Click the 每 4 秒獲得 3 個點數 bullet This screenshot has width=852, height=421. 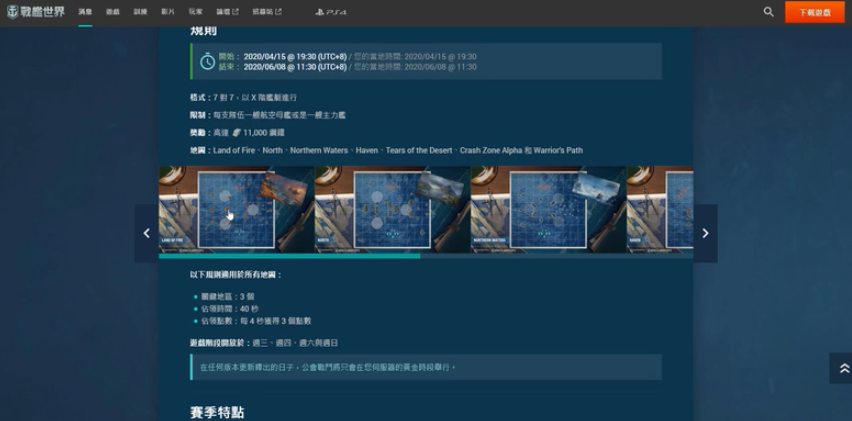point(256,321)
